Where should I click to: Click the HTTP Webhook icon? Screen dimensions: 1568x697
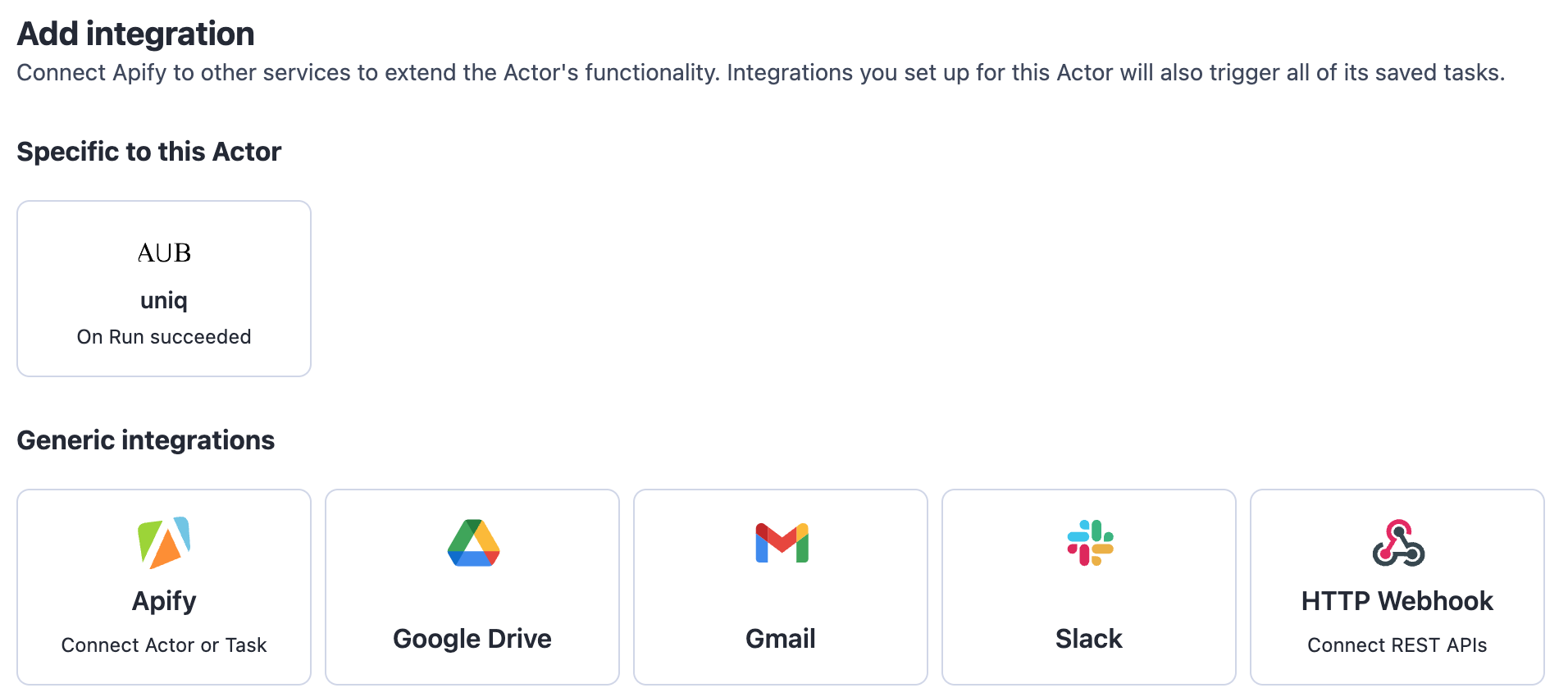coord(1397,542)
